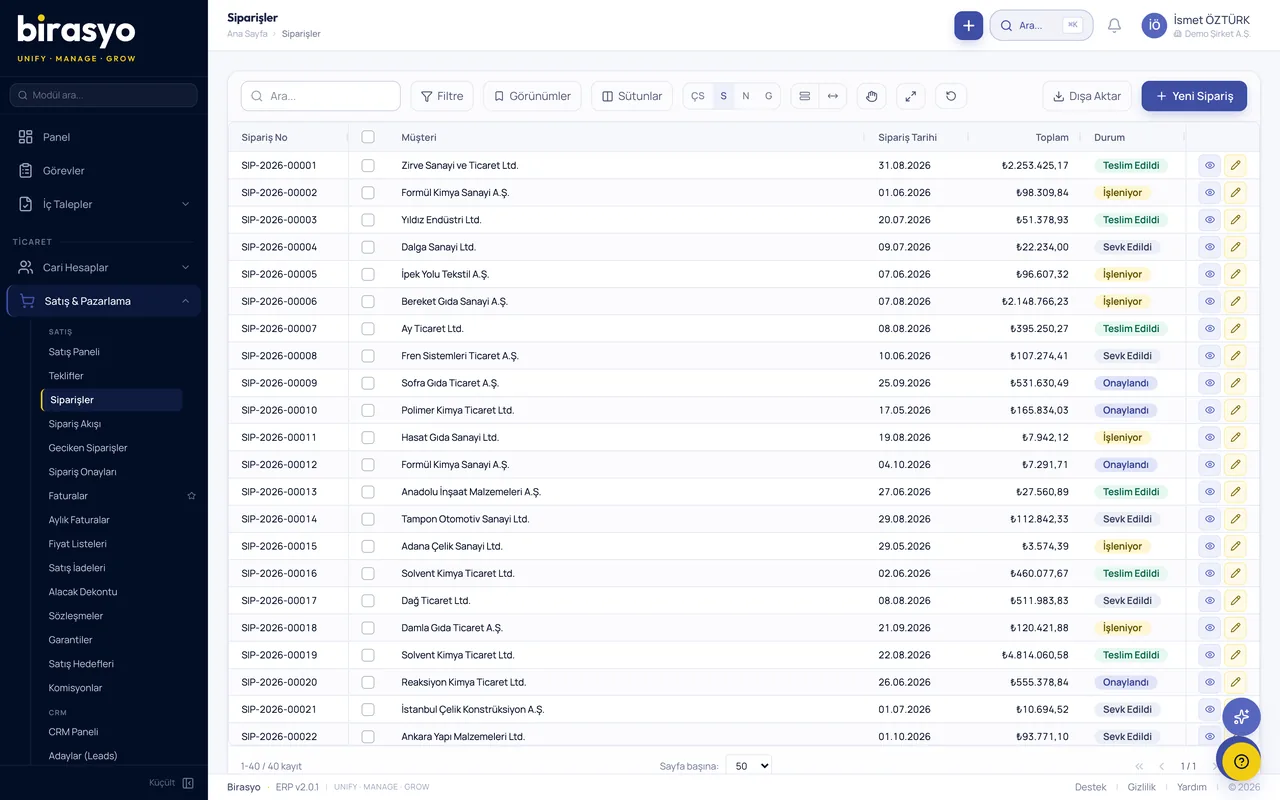Click the Modül ara sidebar search box
This screenshot has height=800, width=1280.
click(104, 95)
